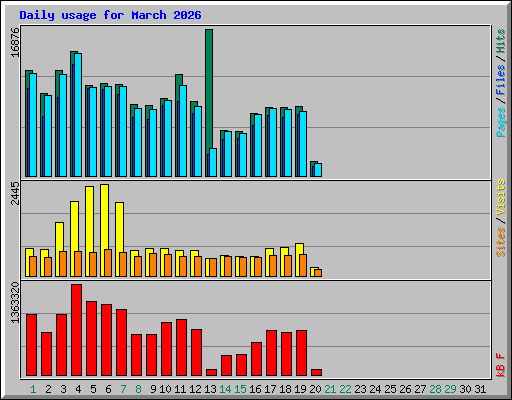This screenshot has width=512, height=400.
Task: Select day 27 on the x-axis
Action: point(420,389)
